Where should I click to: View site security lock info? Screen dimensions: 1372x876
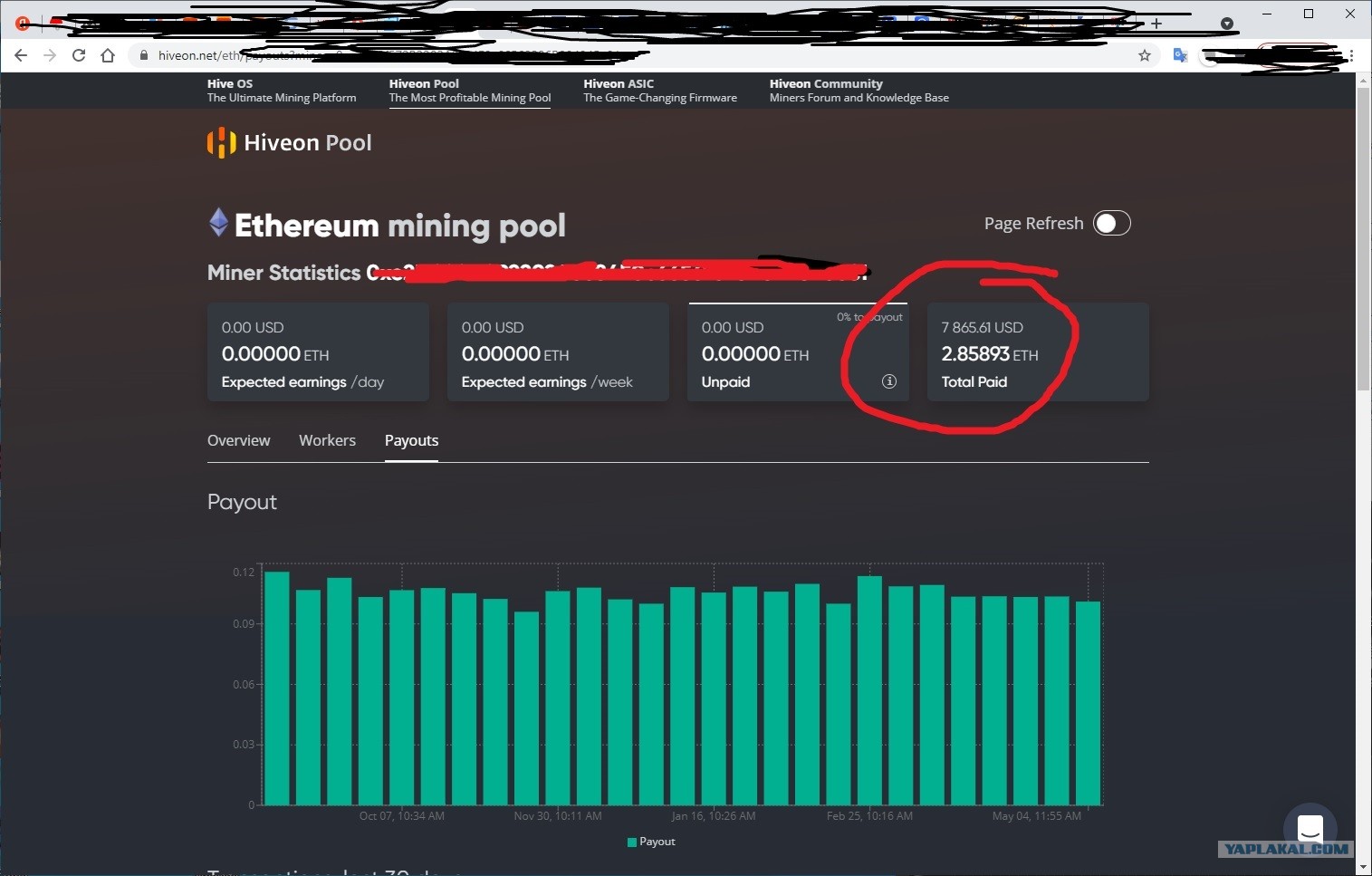(143, 55)
